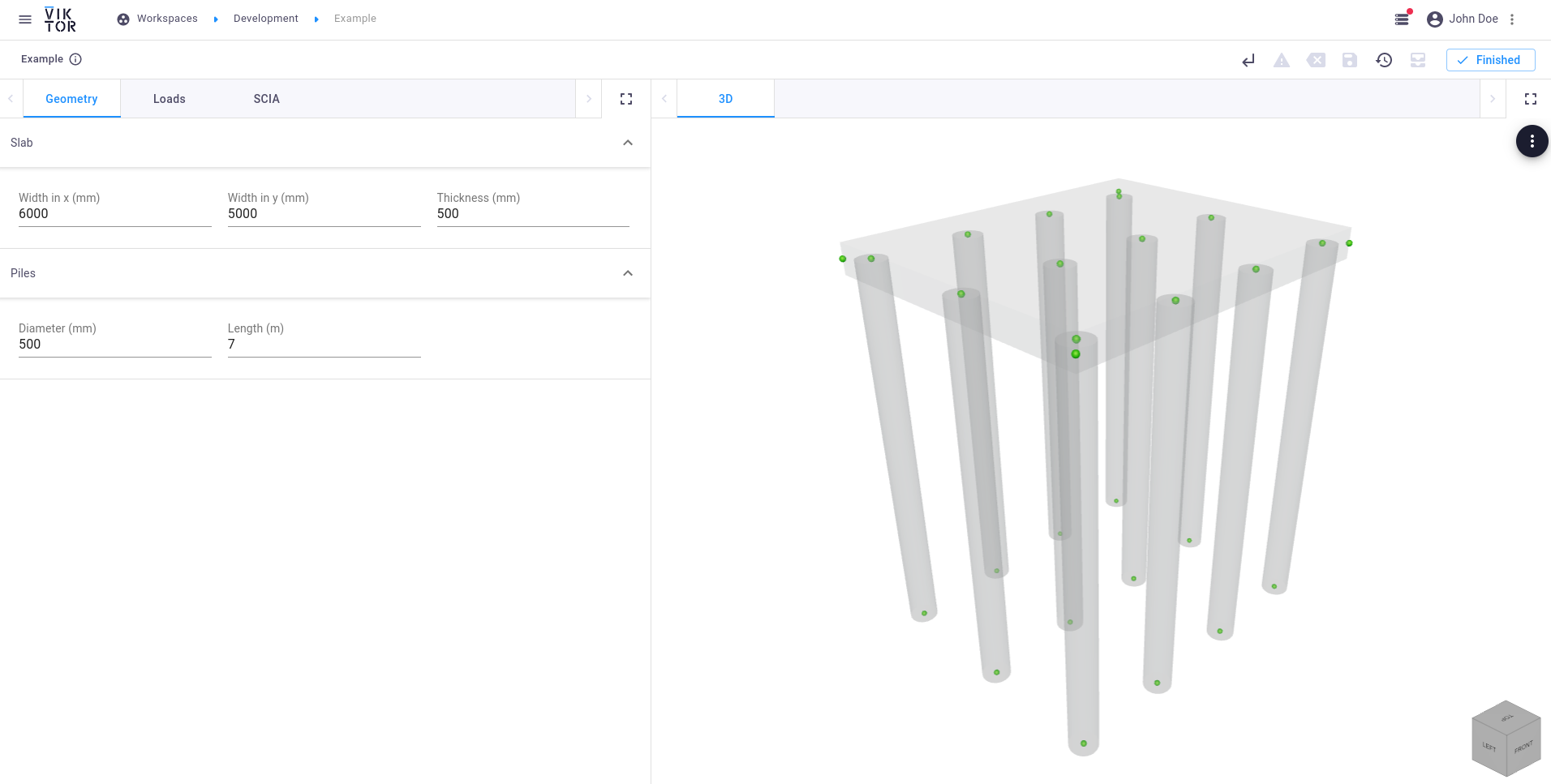Expand the 3D view to fullscreen
1551x784 pixels.
1531,99
